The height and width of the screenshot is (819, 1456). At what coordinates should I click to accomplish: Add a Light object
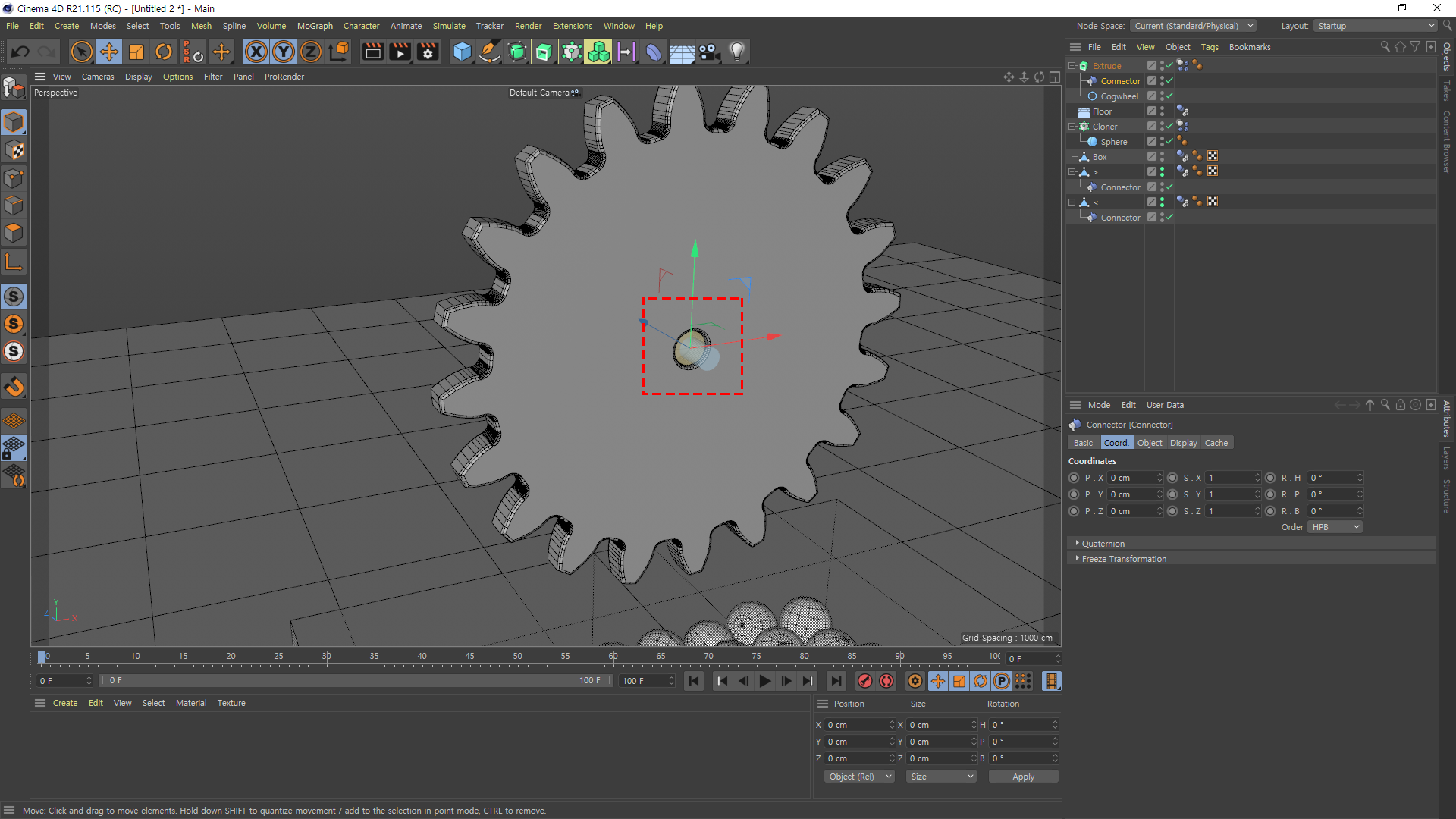click(736, 52)
